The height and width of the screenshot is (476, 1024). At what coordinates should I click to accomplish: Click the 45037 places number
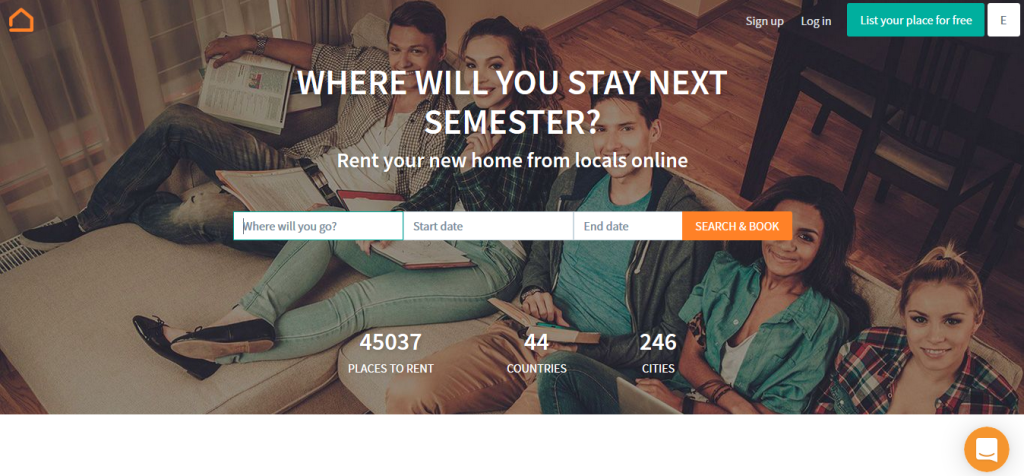click(x=391, y=342)
